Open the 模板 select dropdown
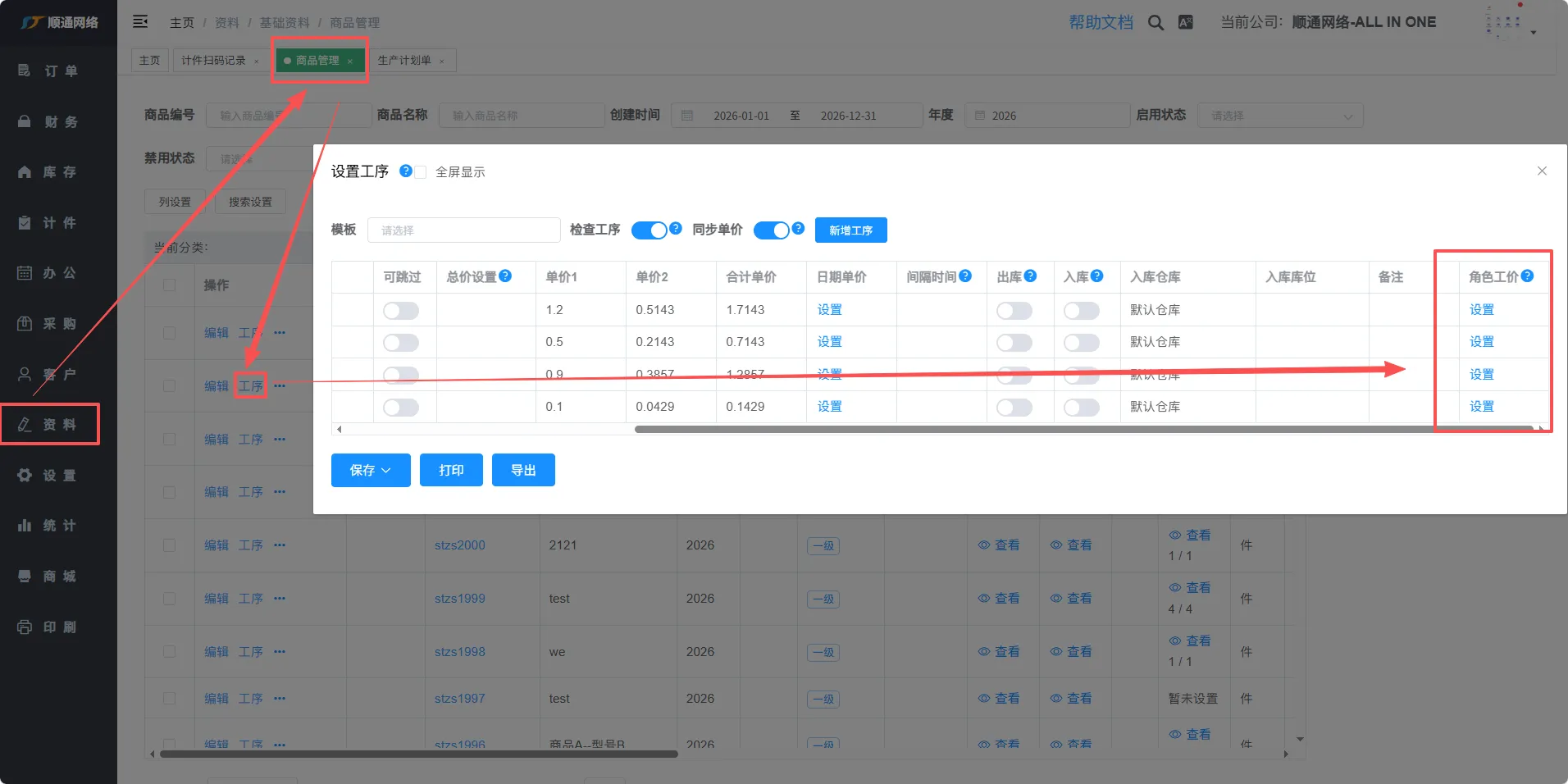 coord(463,230)
